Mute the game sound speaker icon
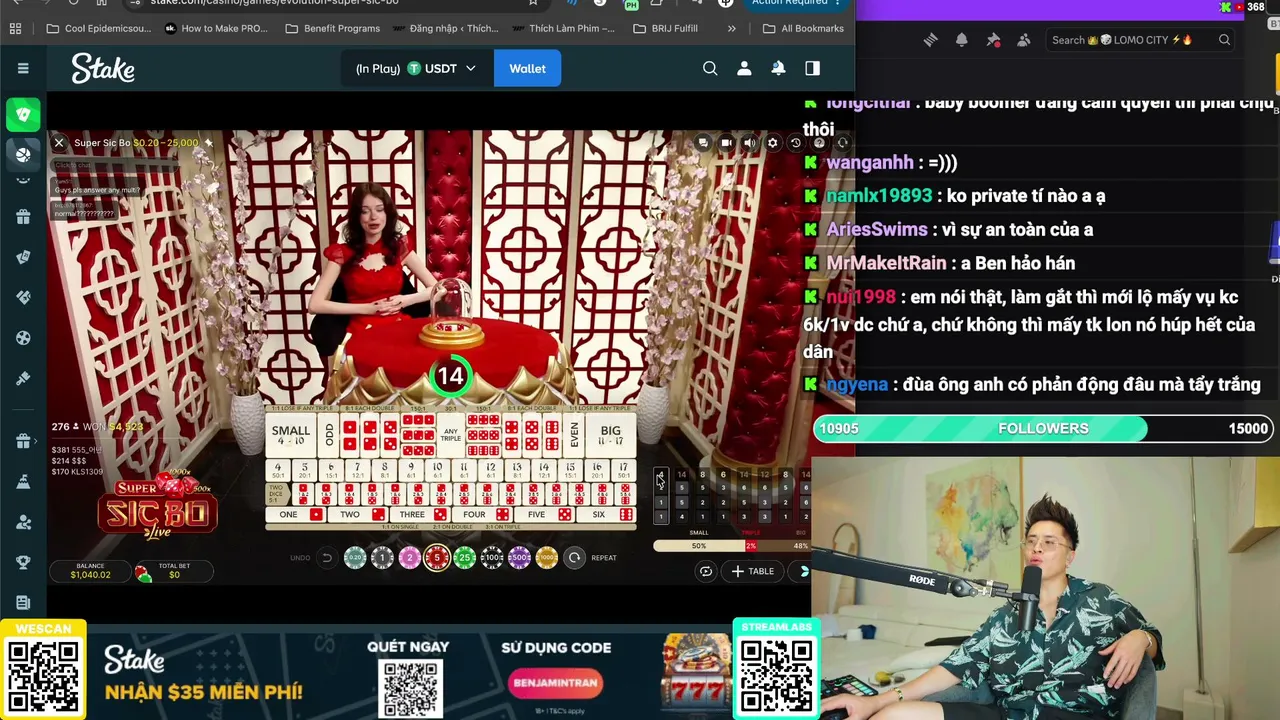 click(749, 143)
